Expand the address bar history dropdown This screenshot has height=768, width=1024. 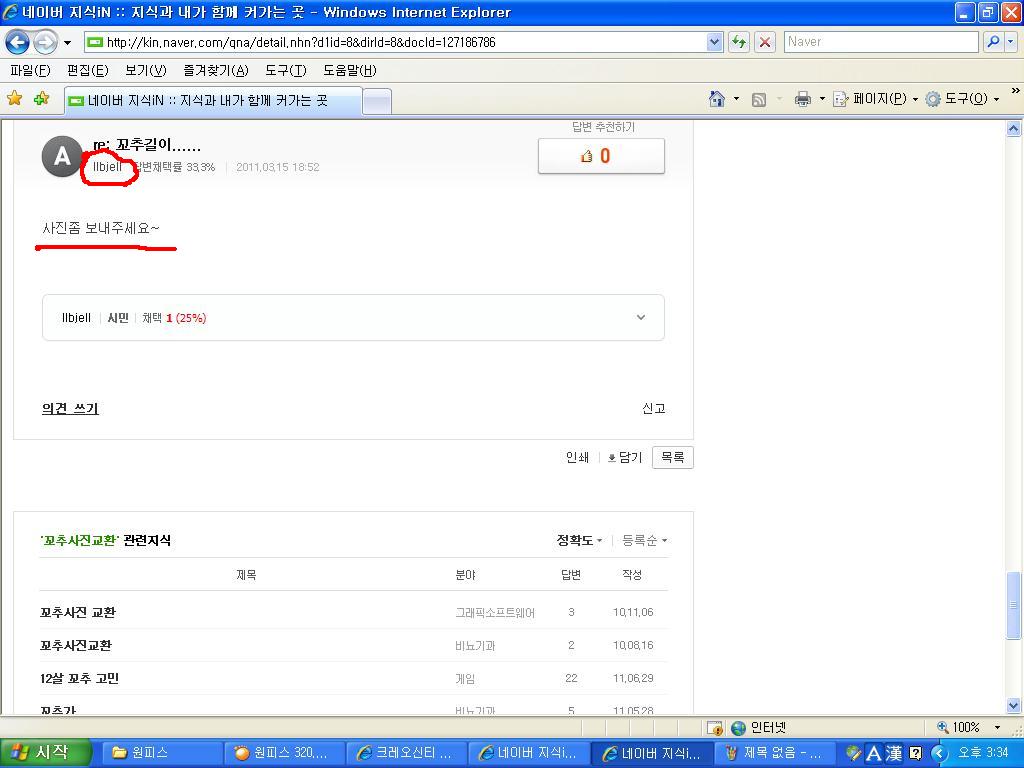(x=714, y=42)
